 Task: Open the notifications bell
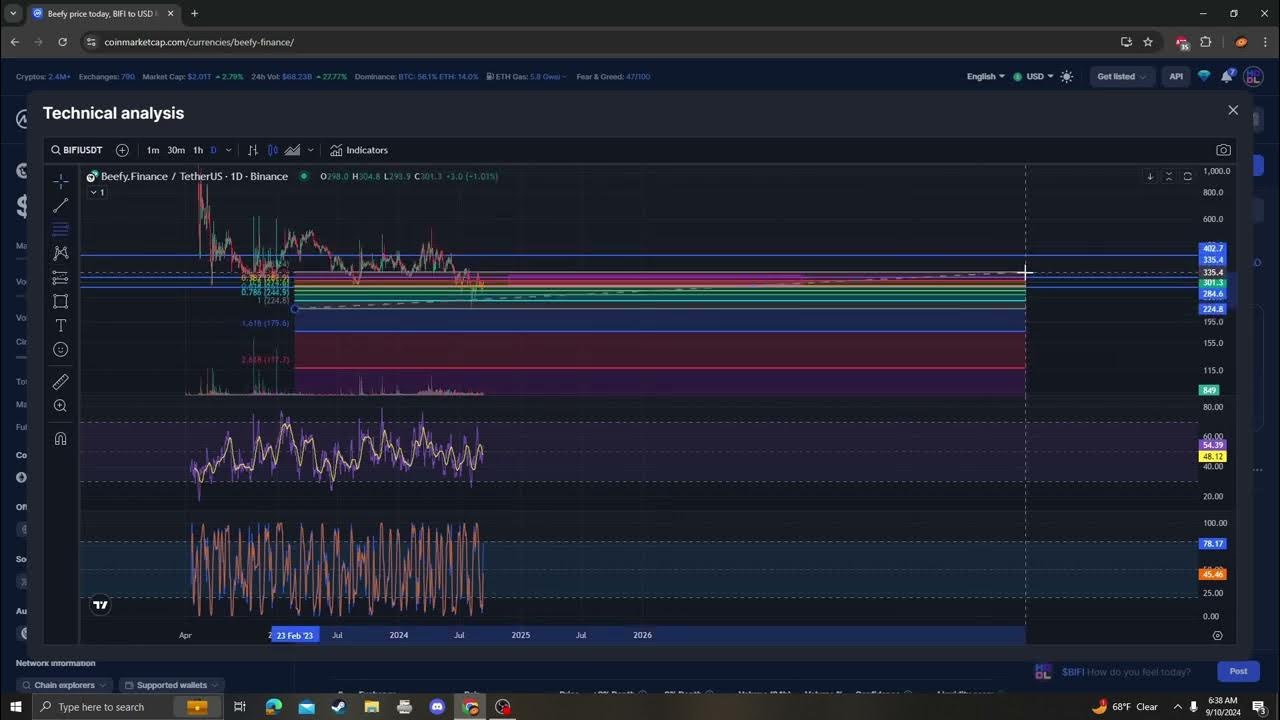click(1227, 76)
